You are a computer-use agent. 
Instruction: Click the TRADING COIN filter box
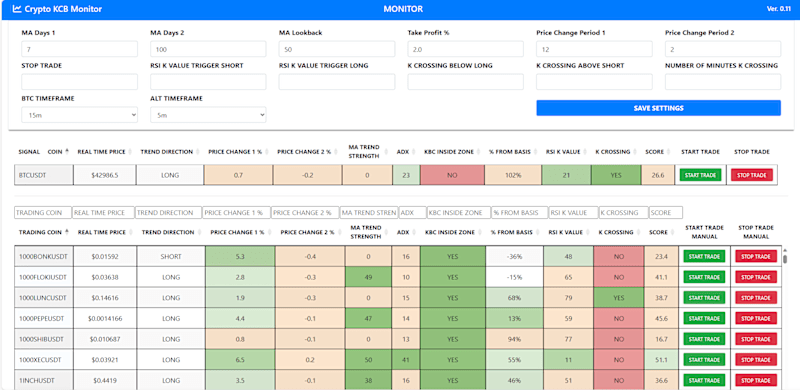pos(43,212)
